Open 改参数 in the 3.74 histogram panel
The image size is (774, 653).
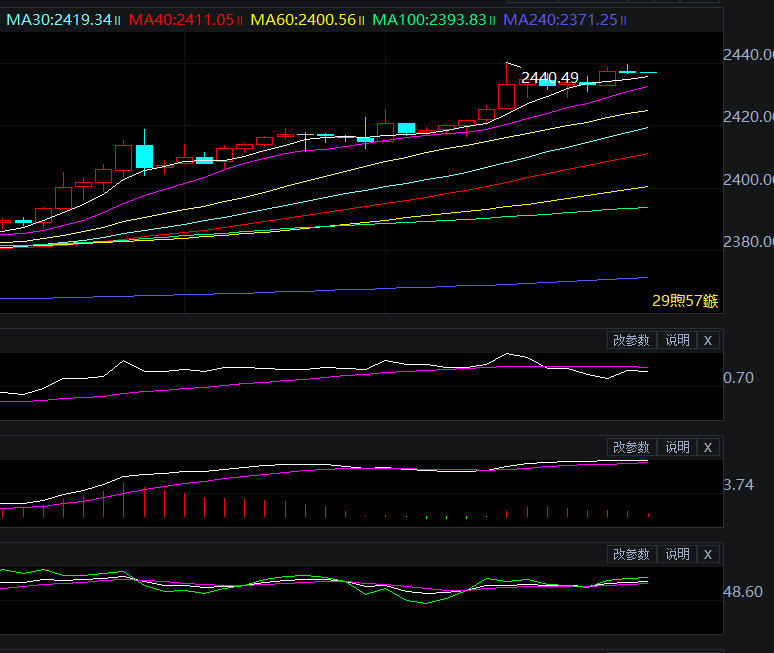[631, 447]
